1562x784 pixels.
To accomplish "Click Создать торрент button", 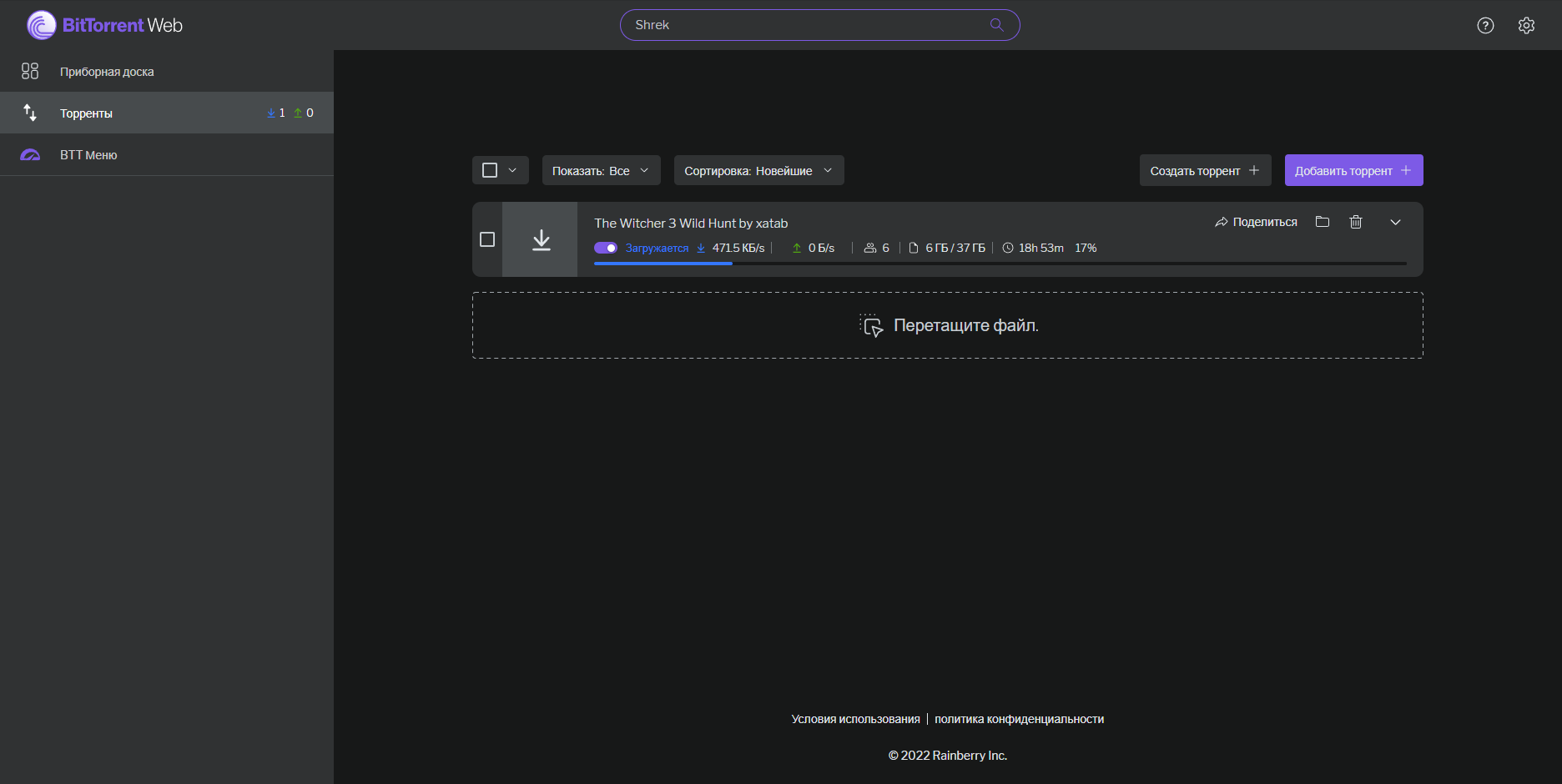I will coord(1206,170).
